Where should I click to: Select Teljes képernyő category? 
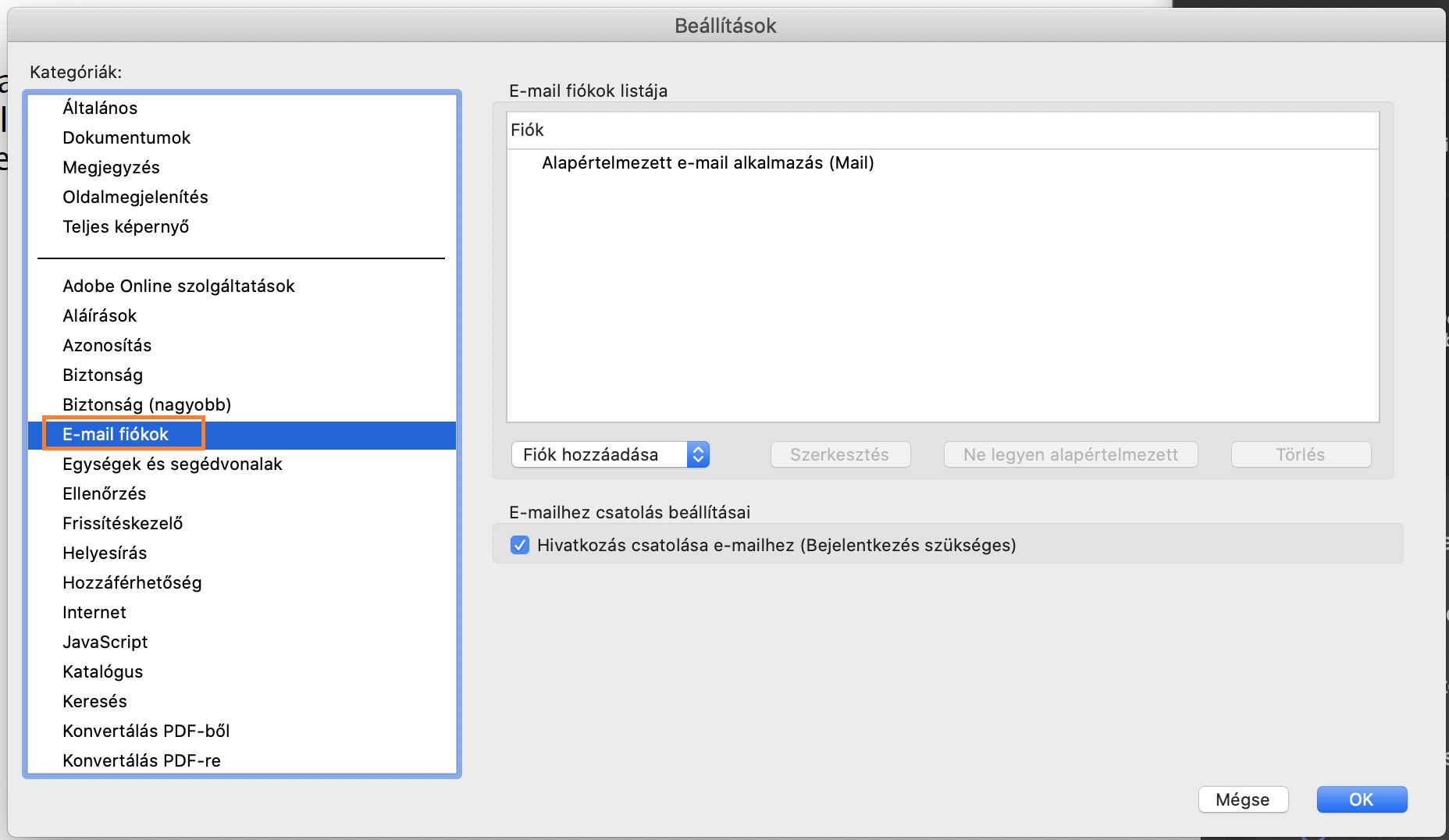click(x=242, y=226)
